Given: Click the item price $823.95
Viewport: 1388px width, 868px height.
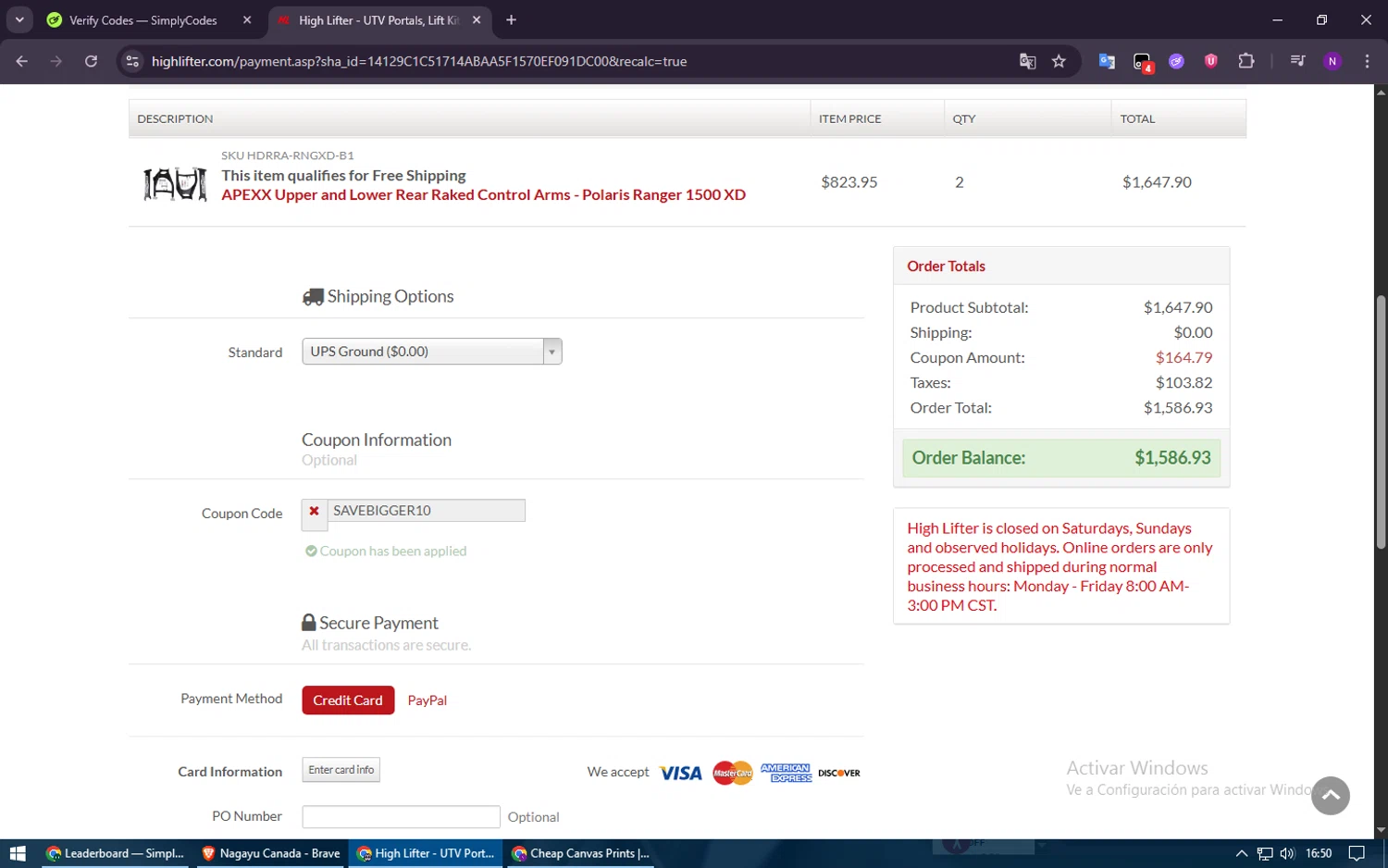Looking at the screenshot, I should click(849, 182).
